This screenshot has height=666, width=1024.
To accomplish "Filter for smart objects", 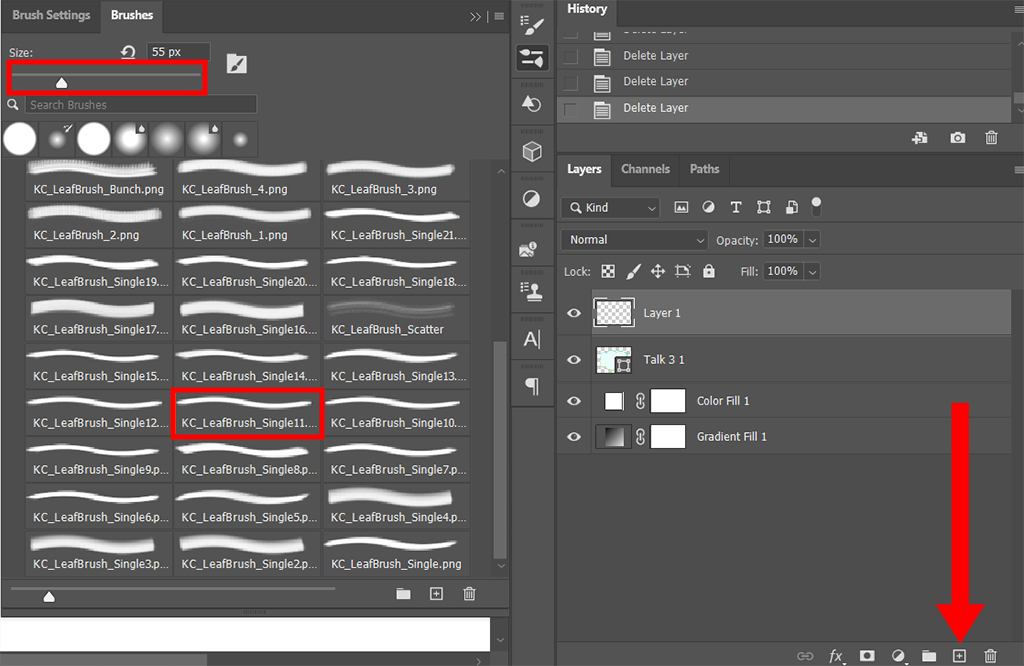I will [x=792, y=208].
